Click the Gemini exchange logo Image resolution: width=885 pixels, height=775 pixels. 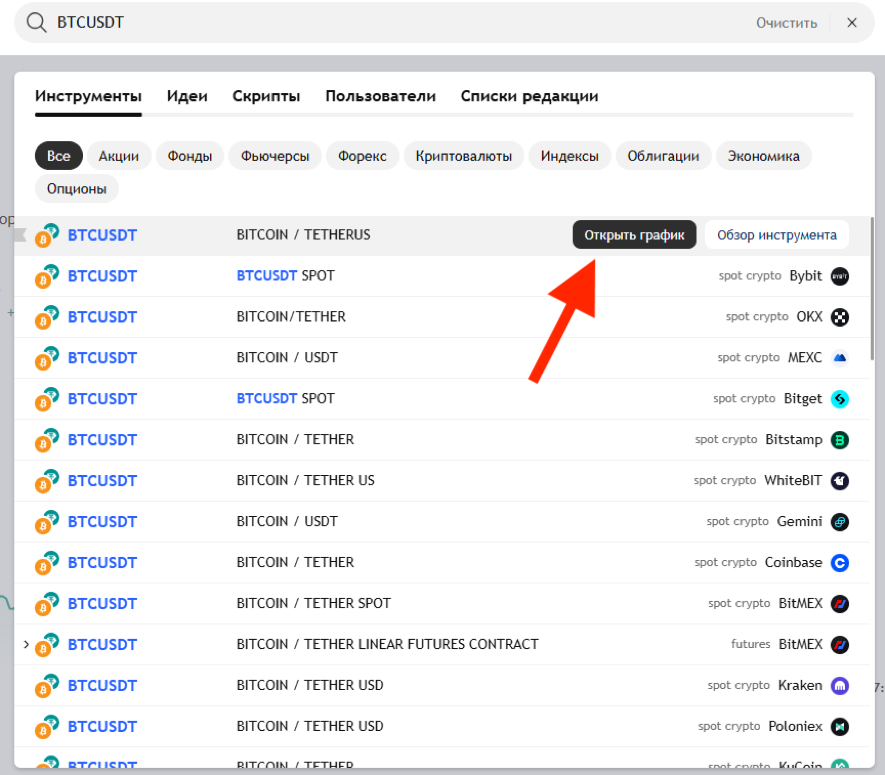pyautogui.click(x=840, y=522)
